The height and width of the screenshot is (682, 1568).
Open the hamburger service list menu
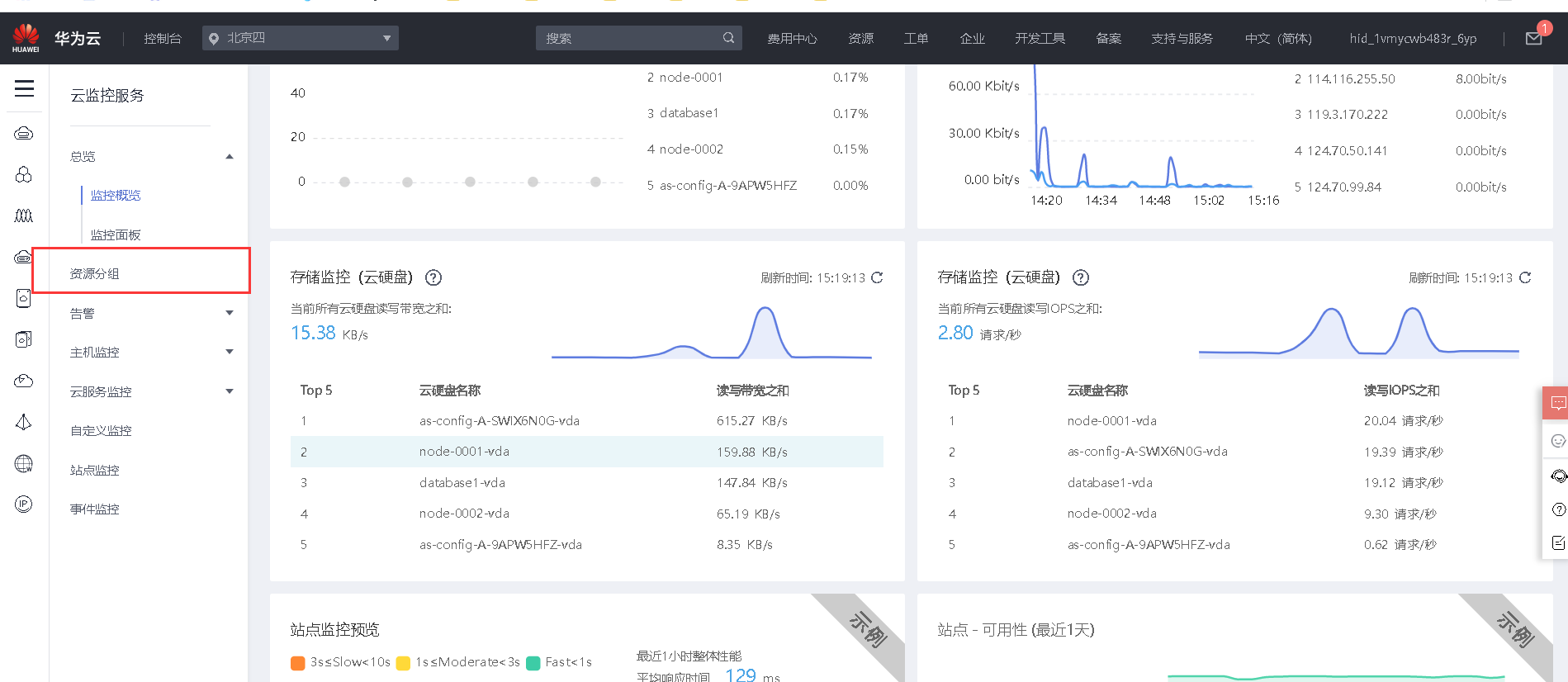point(24,88)
